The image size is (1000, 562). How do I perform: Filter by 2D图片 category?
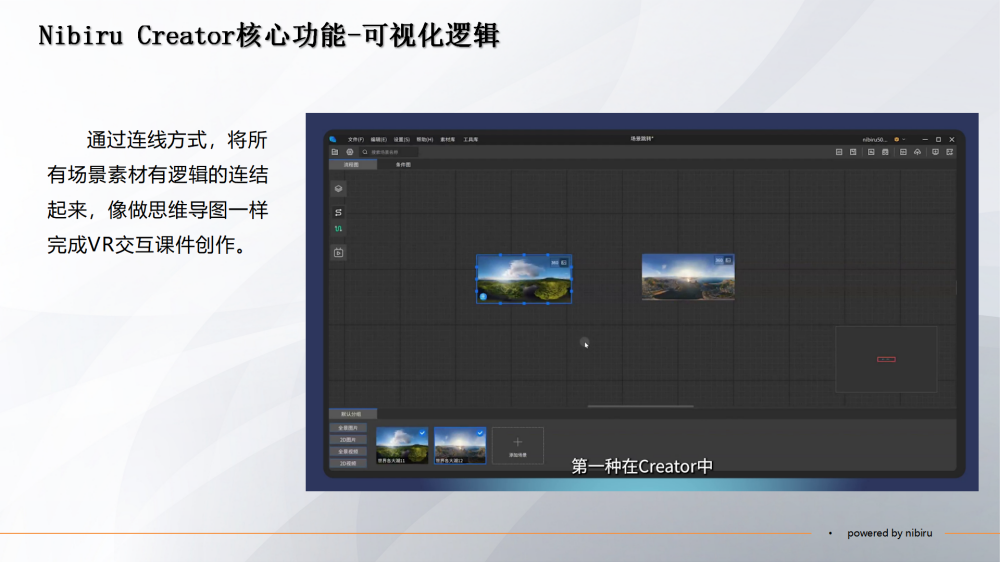348,440
